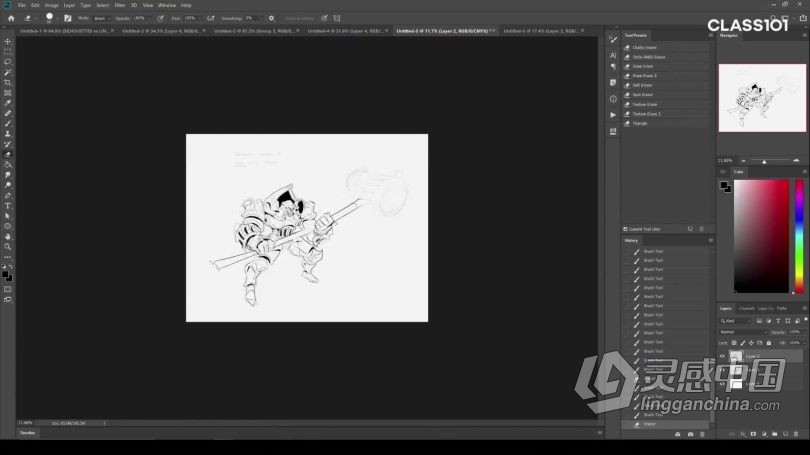The width and height of the screenshot is (810, 455).
Task: Open smoothing options gear
Action: [x=272, y=18]
